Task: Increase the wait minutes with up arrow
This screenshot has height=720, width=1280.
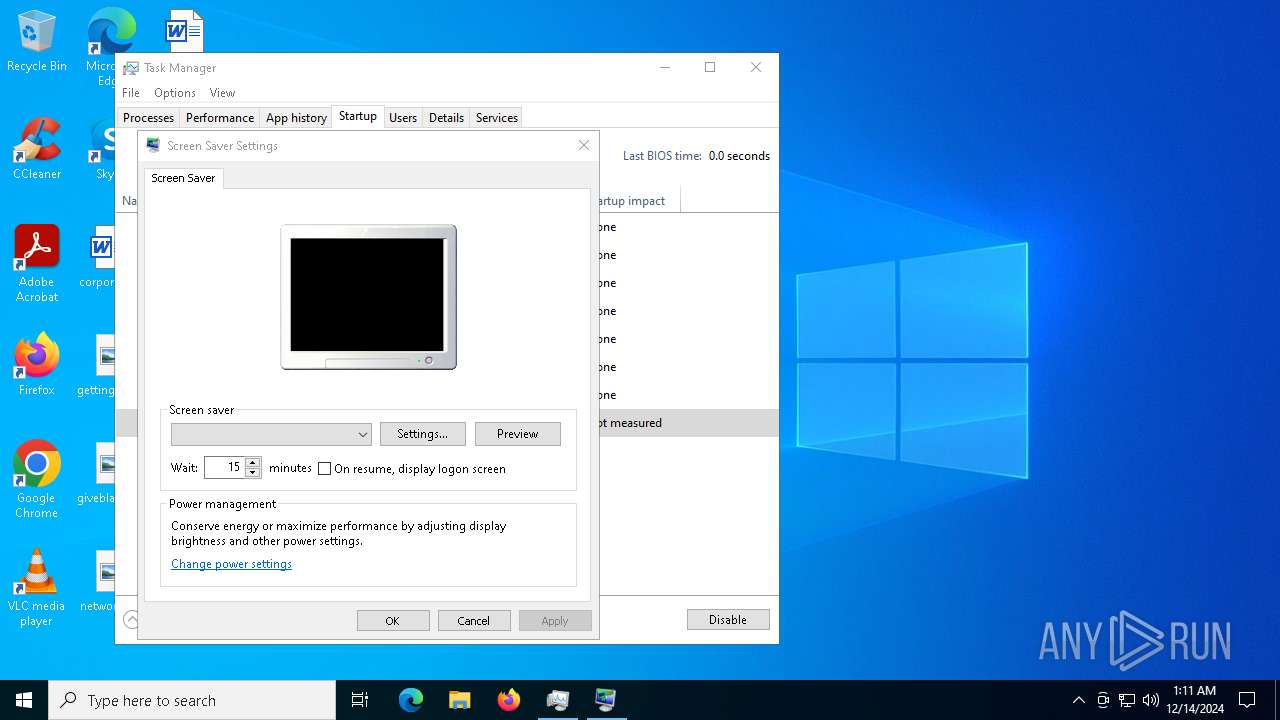Action: coord(253,462)
